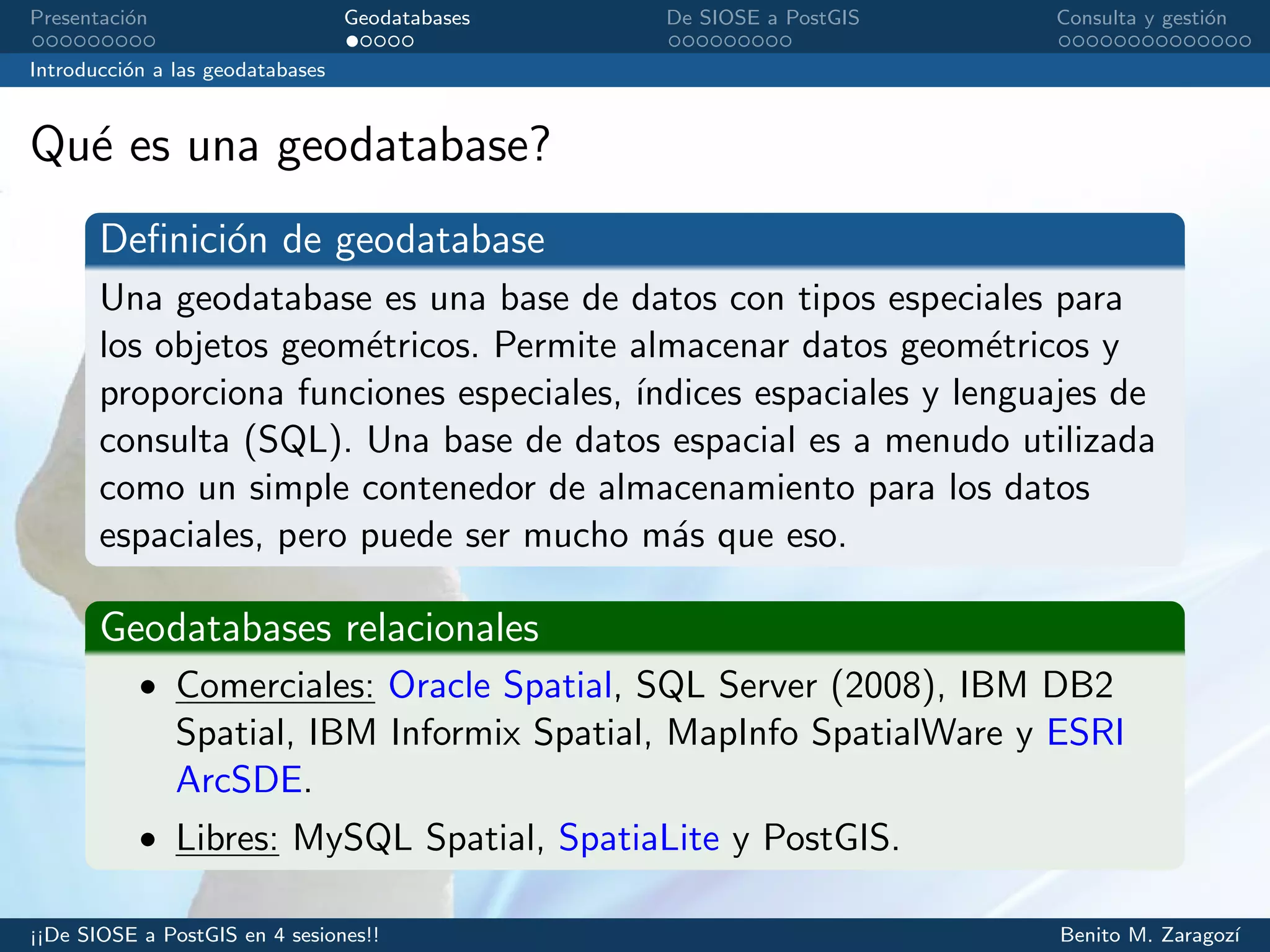The height and width of the screenshot is (952, 1270).
Task: Click the slide title Qué es una geodatabase?
Action: [x=290, y=145]
